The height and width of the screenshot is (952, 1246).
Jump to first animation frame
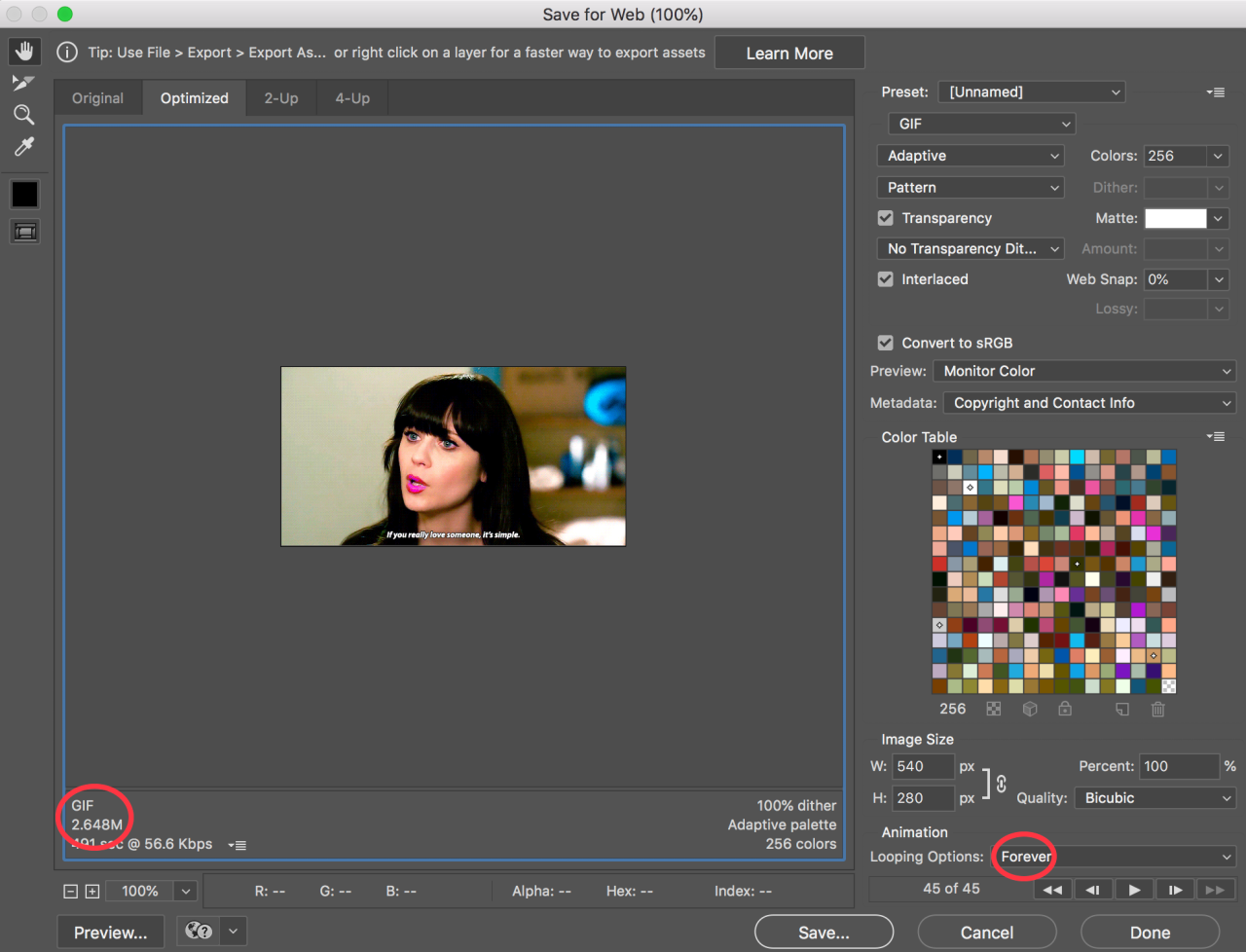pyautogui.click(x=1052, y=890)
